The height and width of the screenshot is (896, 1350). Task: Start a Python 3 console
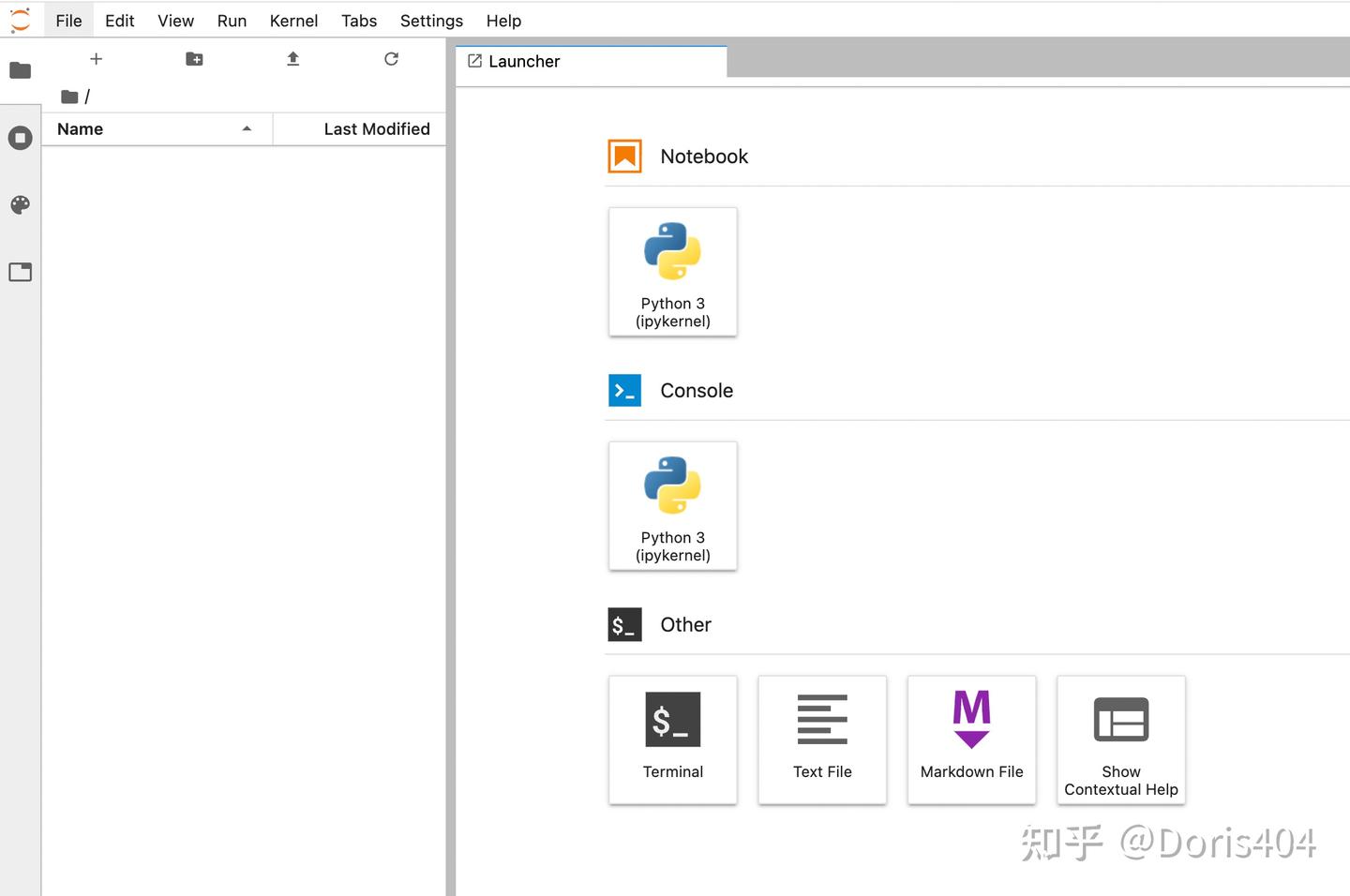[x=673, y=506]
